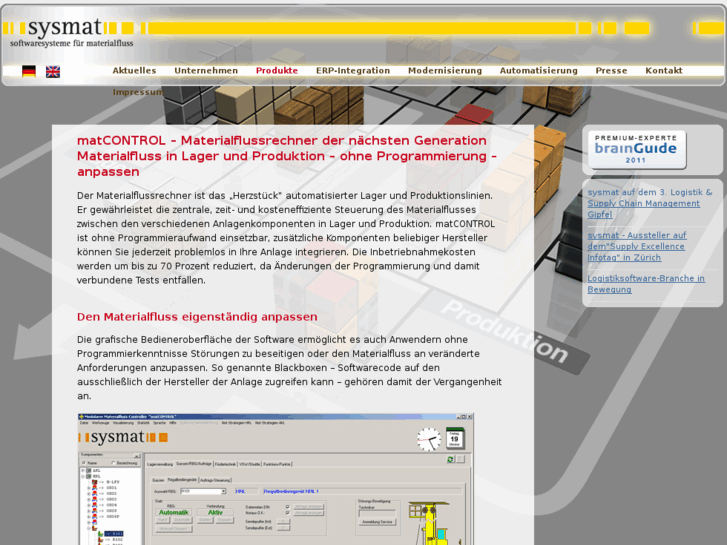Select the Bezeichnung radio button in Komponenten
This screenshot has height=545, width=727.
113,463
